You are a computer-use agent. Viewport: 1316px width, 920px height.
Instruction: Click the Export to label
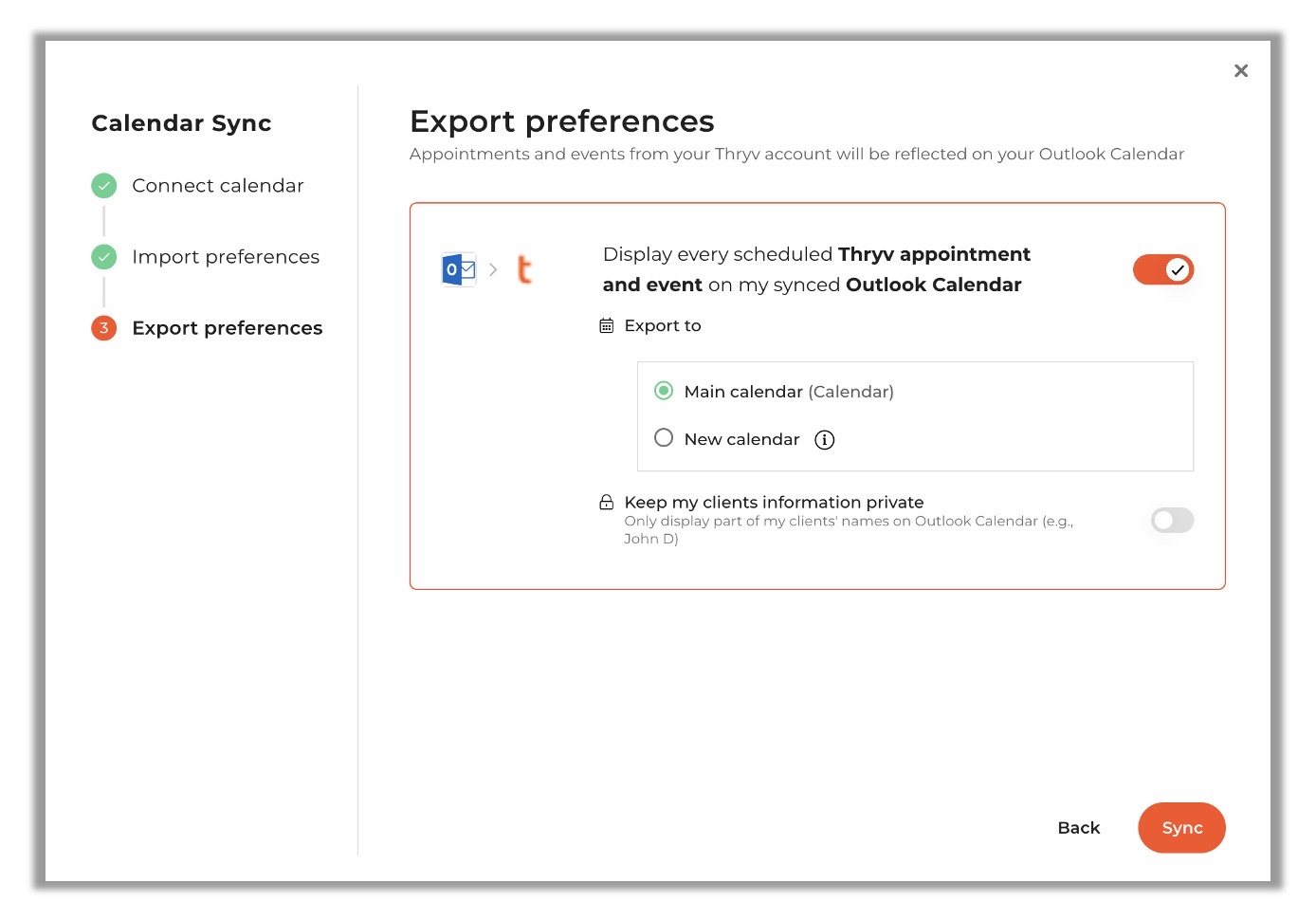(663, 326)
